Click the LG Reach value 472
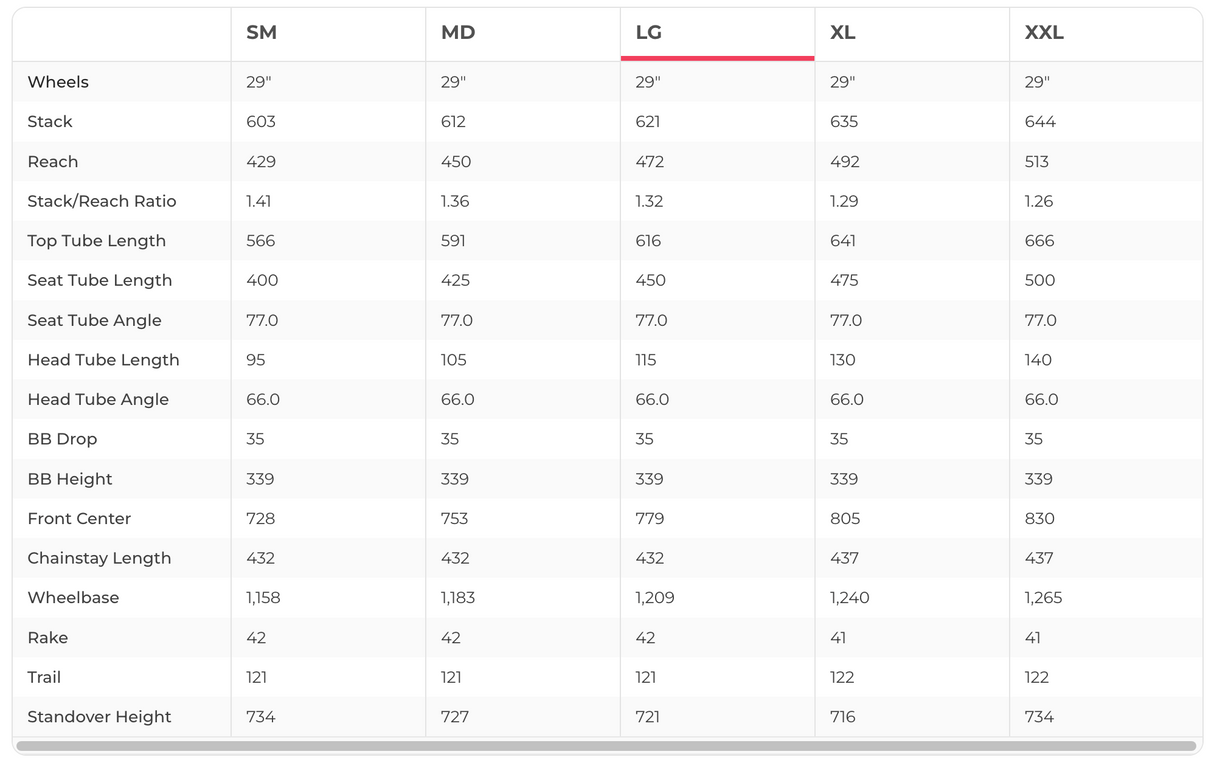The height and width of the screenshot is (760, 1214). coord(650,162)
